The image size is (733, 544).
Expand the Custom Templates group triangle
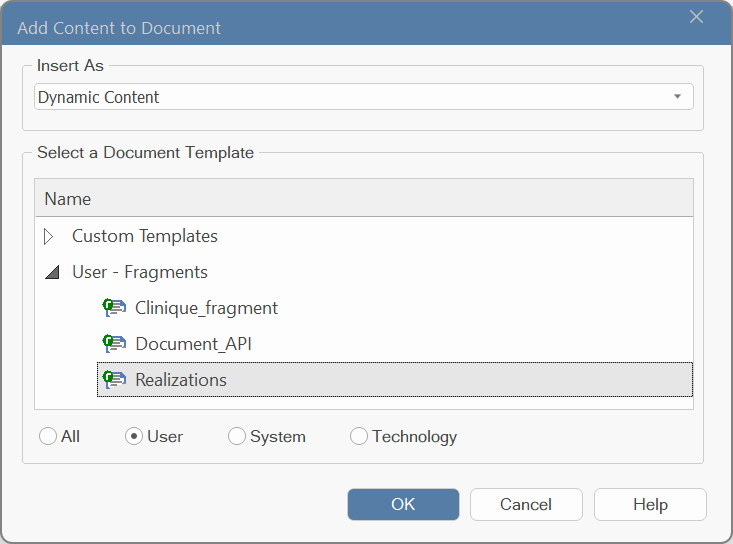[x=49, y=236]
